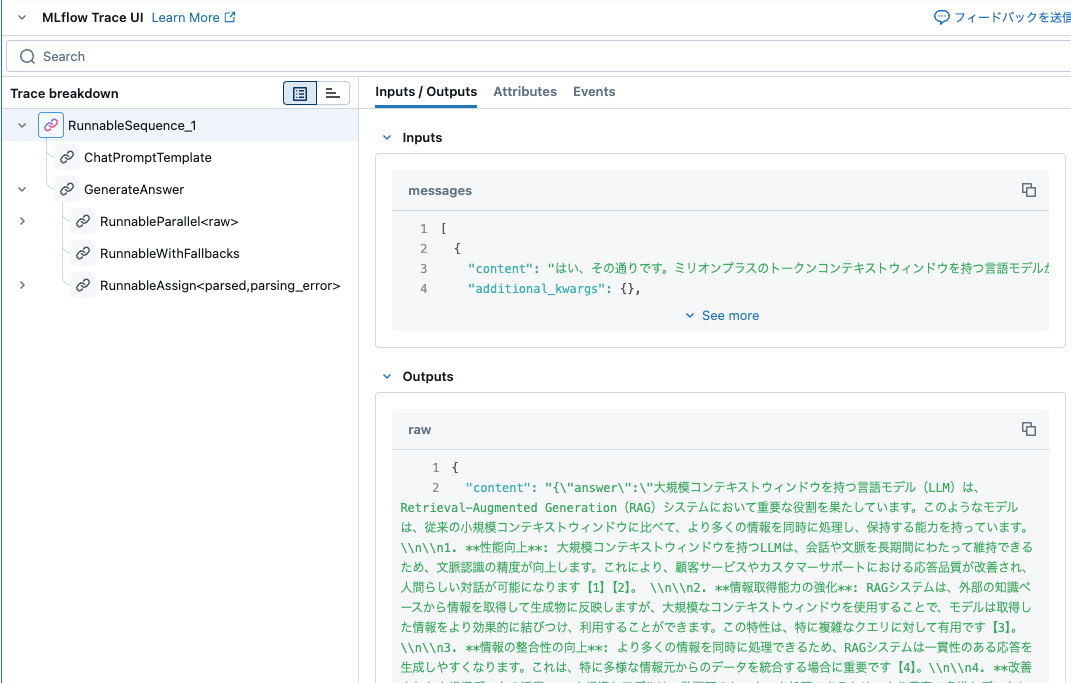Send feedback via フィードバックを送信 link
This screenshot has height=683, width=1071.
tap(1012, 18)
